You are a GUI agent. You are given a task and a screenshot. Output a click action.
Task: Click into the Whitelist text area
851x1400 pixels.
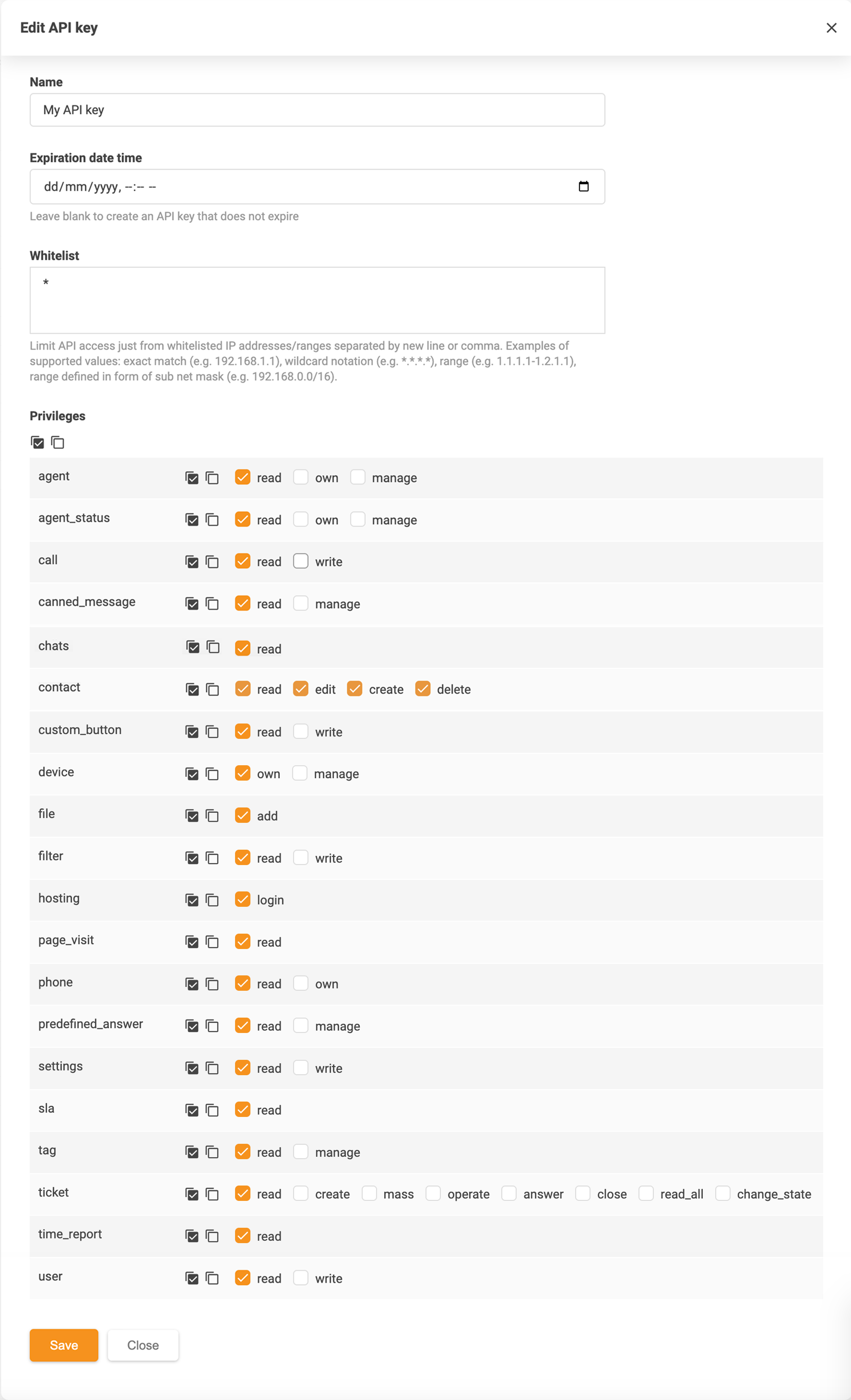317,300
